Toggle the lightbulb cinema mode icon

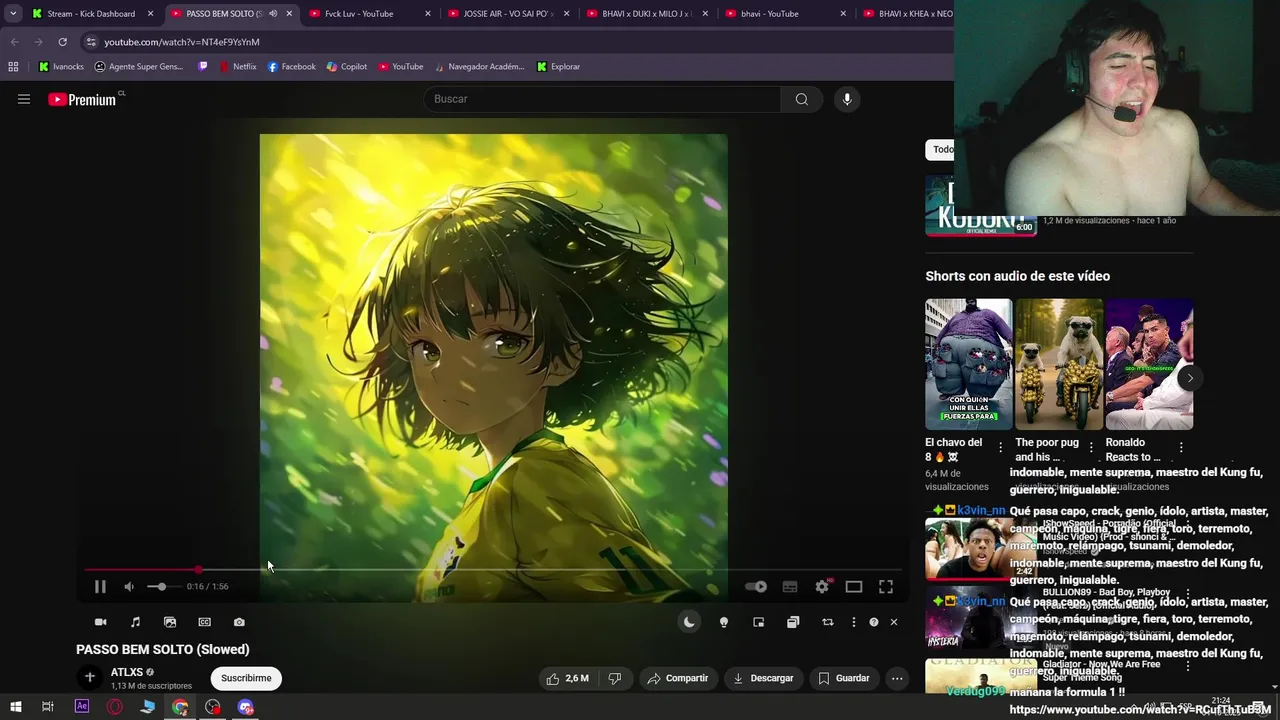pyautogui.click(x=724, y=622)
